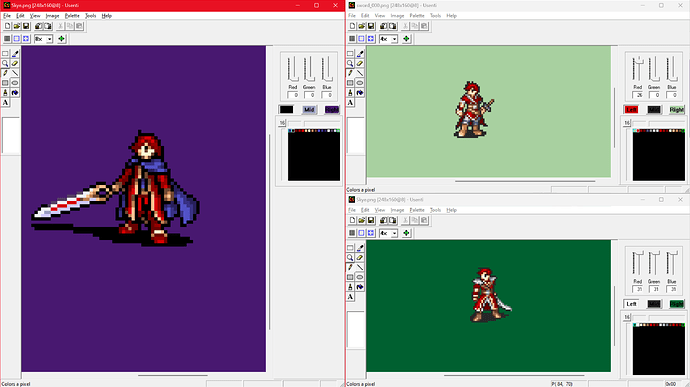Pick the Eyedropper tool in left toolbox

(15, 54)
